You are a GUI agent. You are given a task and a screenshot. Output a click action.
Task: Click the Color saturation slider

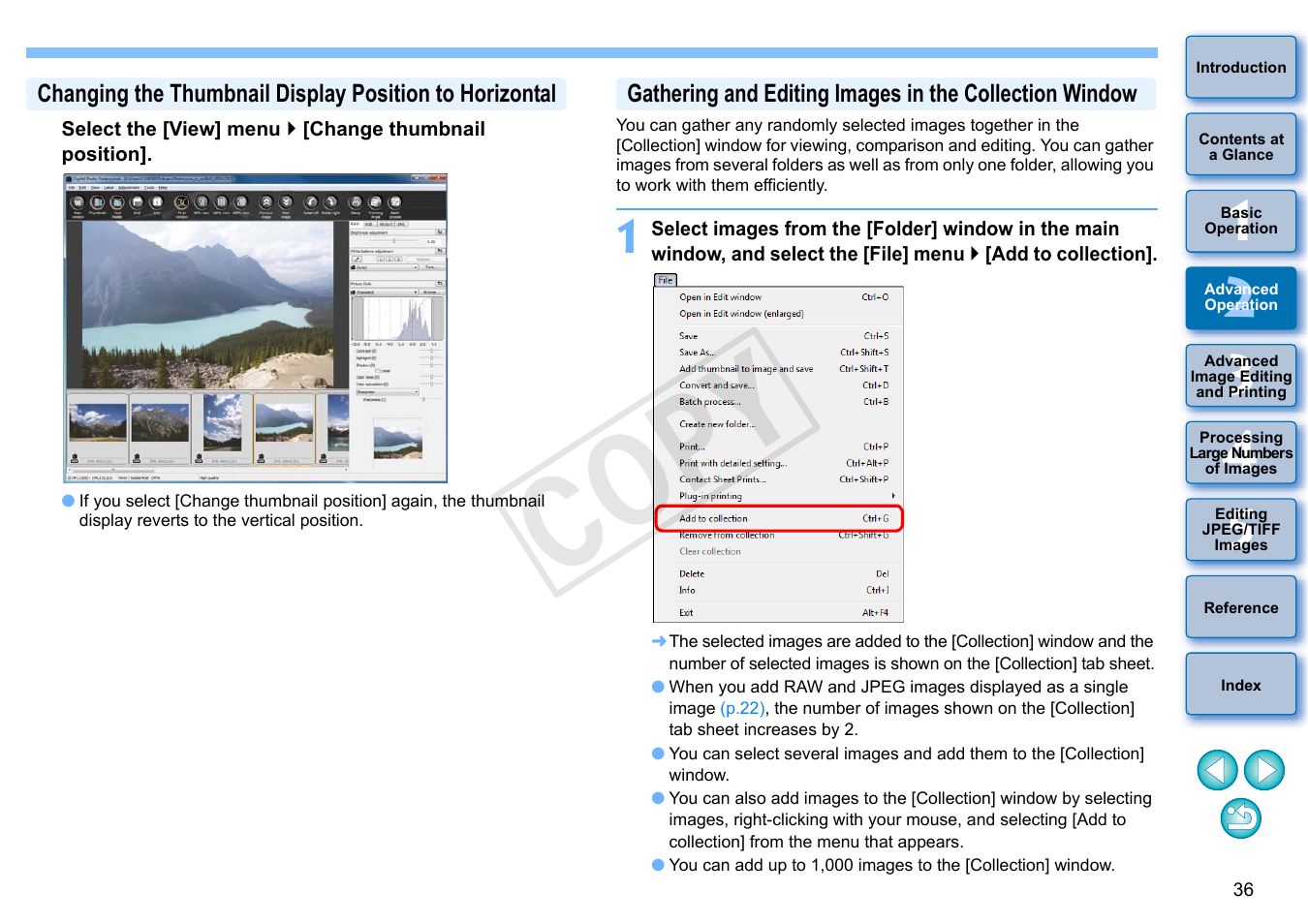(431, 384)
